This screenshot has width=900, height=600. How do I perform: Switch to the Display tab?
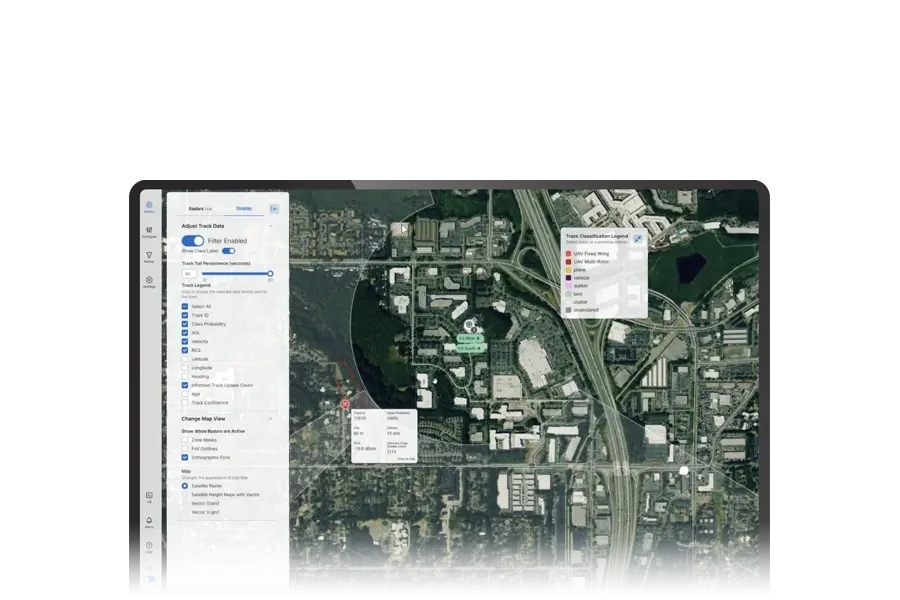pyautogui.click(x=244, y=209)
